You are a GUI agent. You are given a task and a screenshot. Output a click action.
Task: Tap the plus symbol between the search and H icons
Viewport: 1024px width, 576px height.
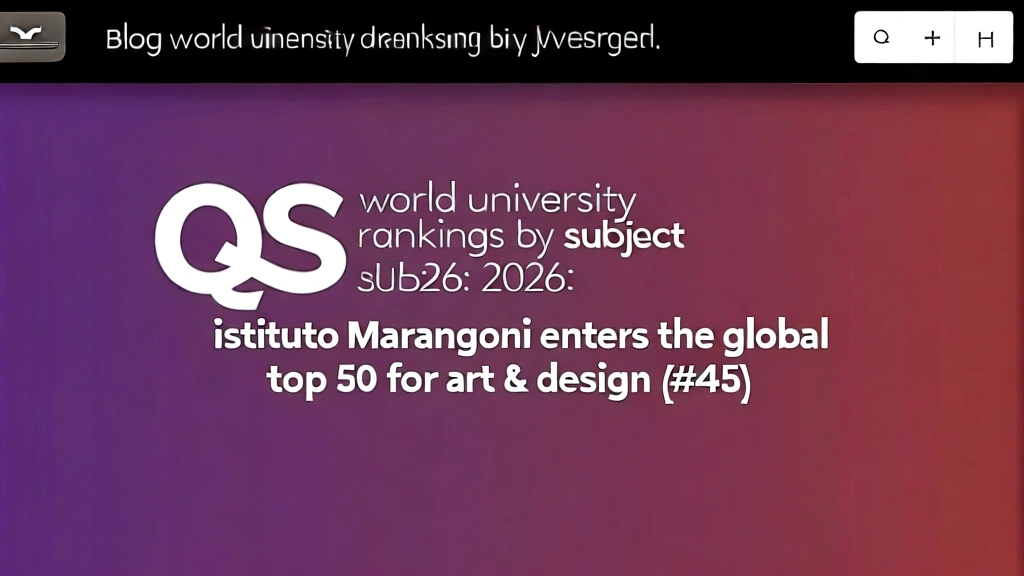click(x=932, y=37)
